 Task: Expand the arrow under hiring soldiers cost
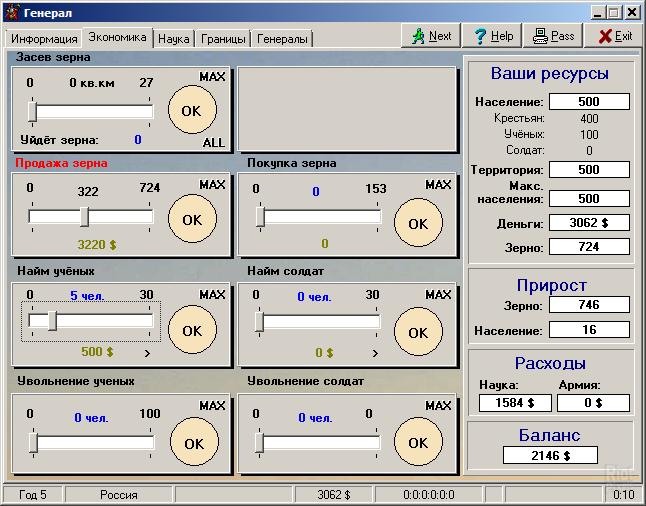[373, 353]
